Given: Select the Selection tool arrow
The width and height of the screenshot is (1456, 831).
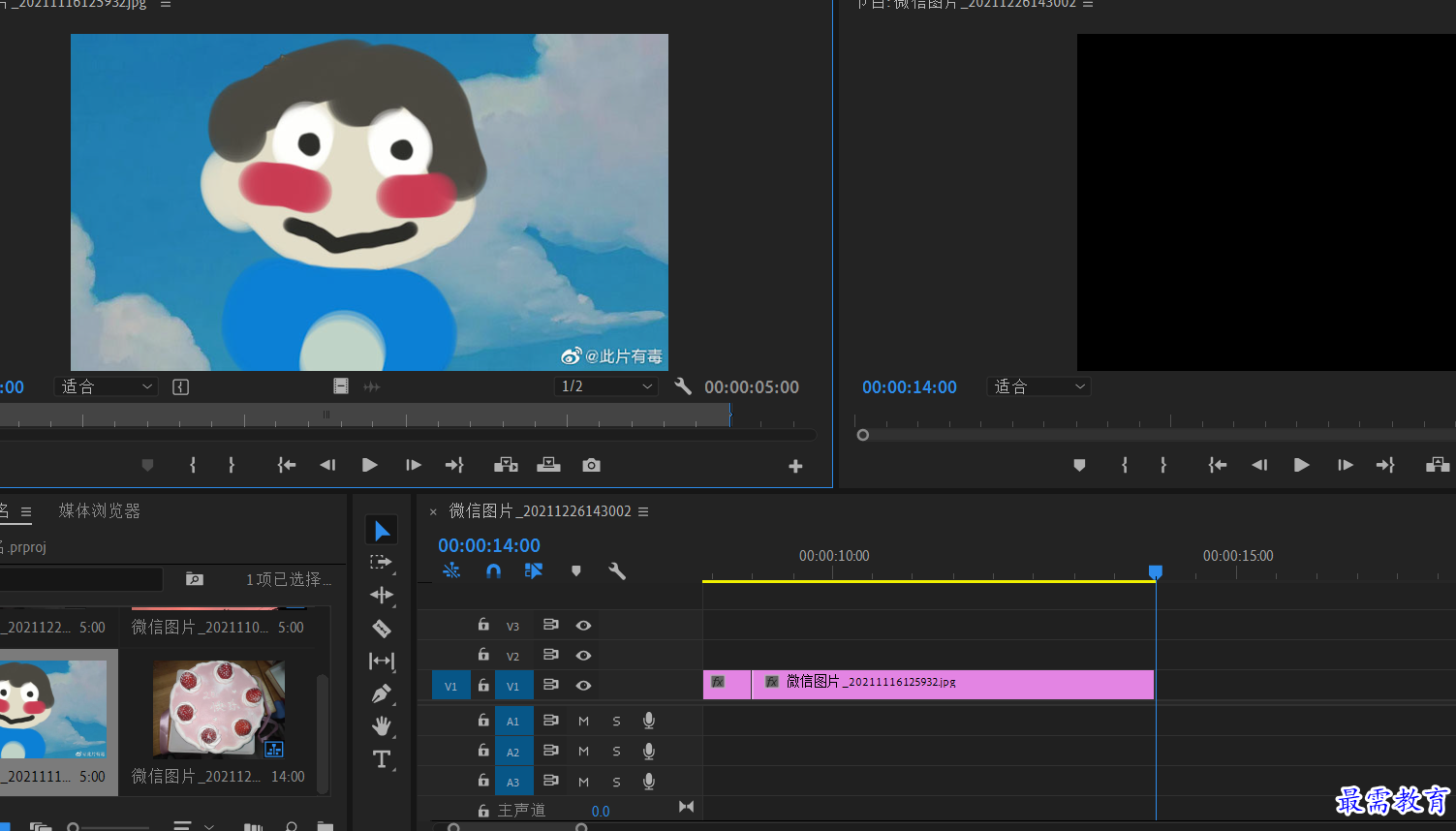Looking at the screenshot, I should pos(382,531).
